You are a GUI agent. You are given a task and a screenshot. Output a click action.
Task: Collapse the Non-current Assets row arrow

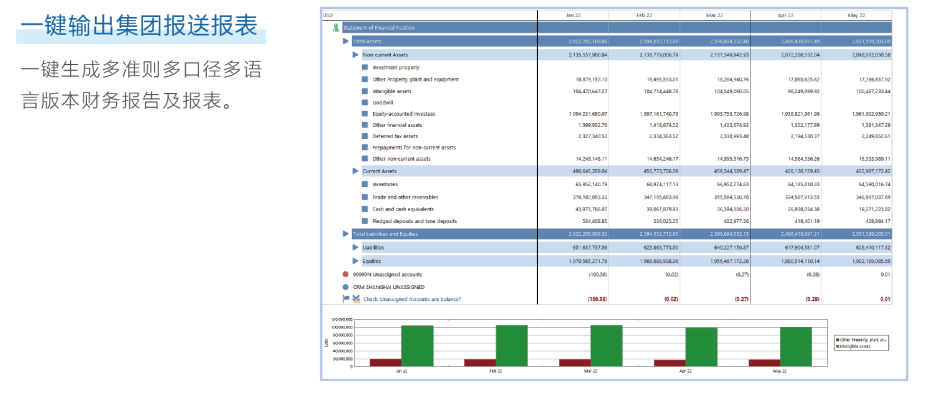(356, 55)
